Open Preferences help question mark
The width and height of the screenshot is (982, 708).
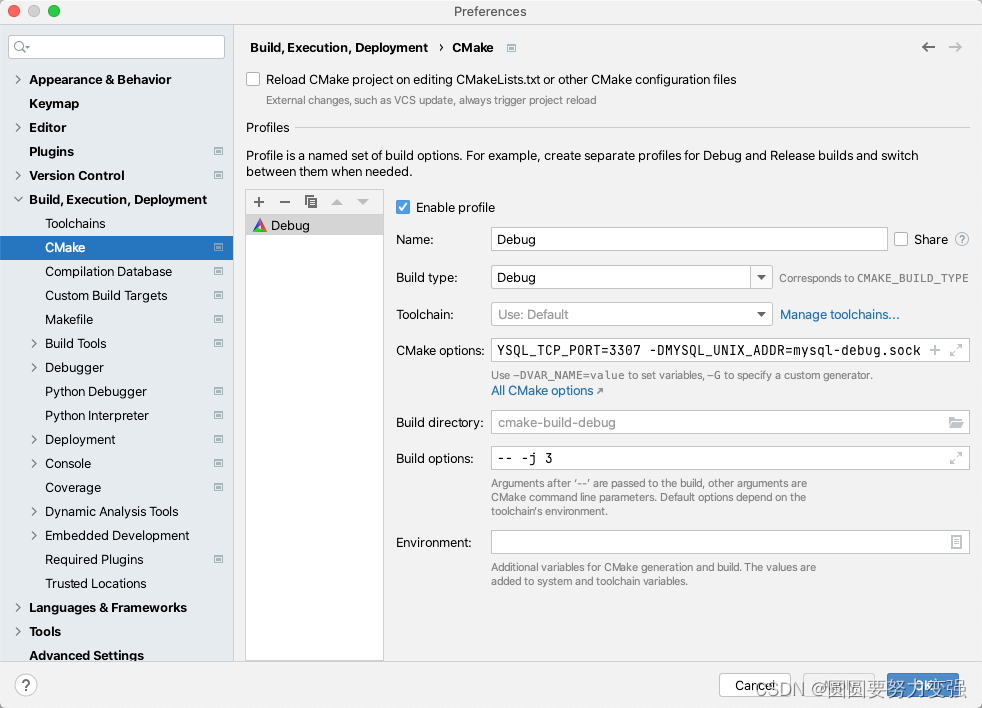(26, 685)
